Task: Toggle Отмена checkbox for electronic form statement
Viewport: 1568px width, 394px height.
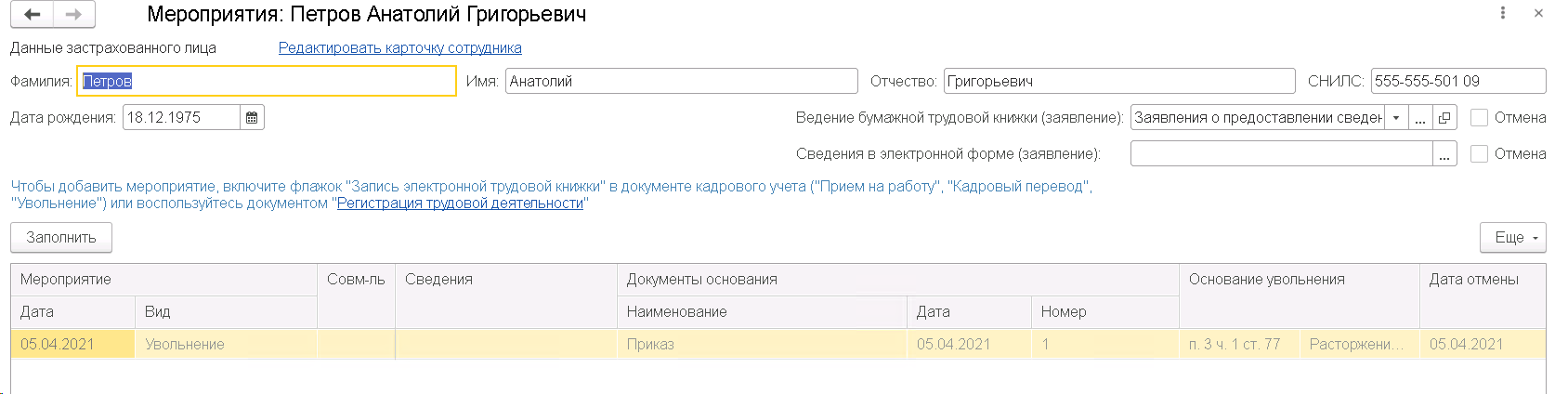Action: point(1480,154)
